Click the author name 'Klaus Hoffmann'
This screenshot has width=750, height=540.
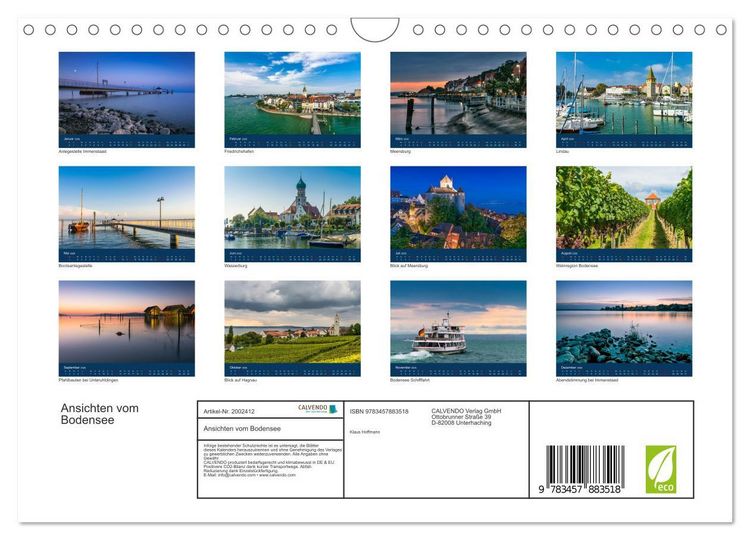click(x=364, y=432)
